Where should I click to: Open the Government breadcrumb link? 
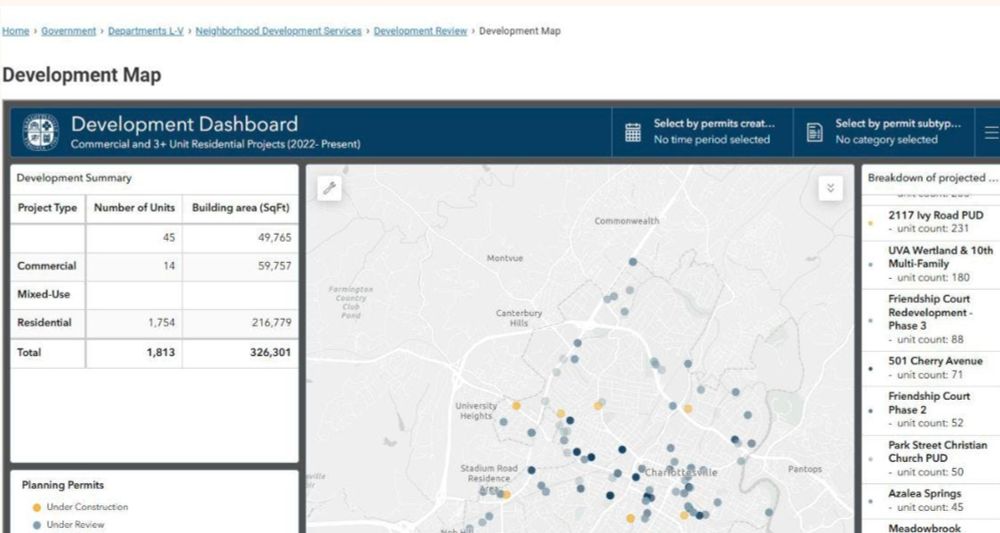[x=68, y=31]
